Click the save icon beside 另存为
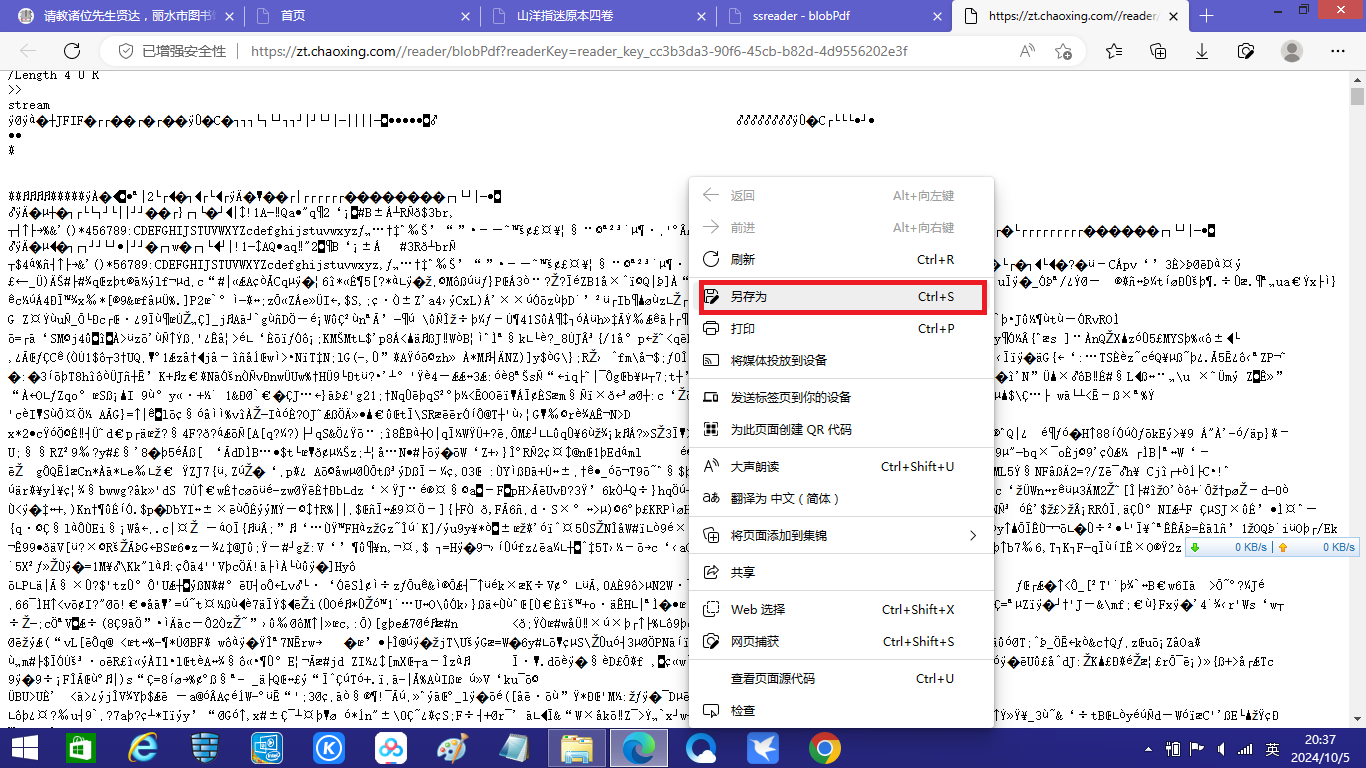This screenshot has height=768, width=1366. 712,297
